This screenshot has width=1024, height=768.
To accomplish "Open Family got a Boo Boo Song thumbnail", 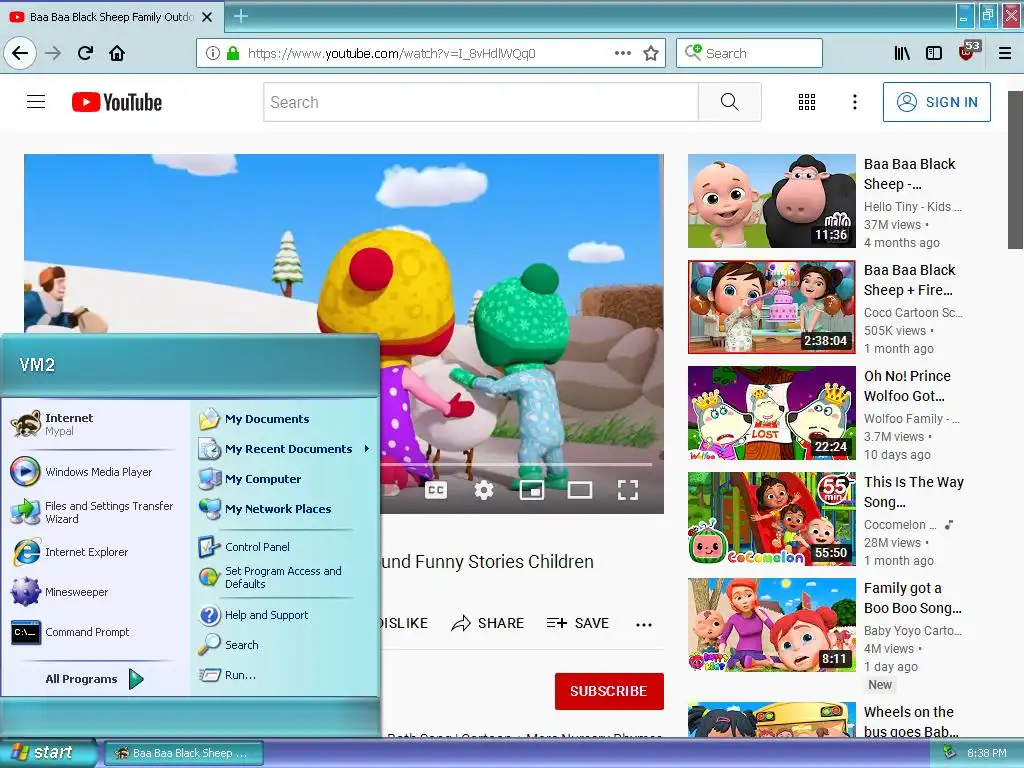I will click(x=771, y=625).
